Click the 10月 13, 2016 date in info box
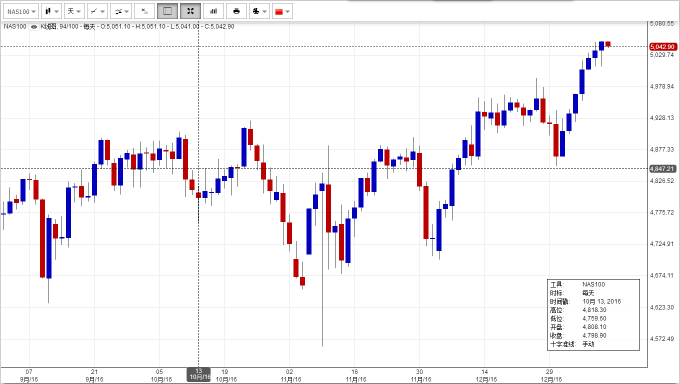Screen dimensions: 680x384 (602, 302)
